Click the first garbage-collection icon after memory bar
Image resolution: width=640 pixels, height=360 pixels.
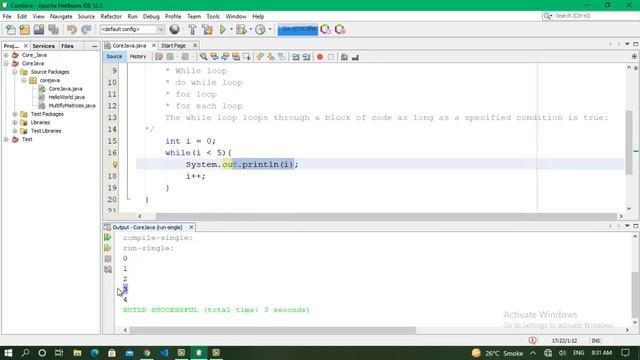325,29
